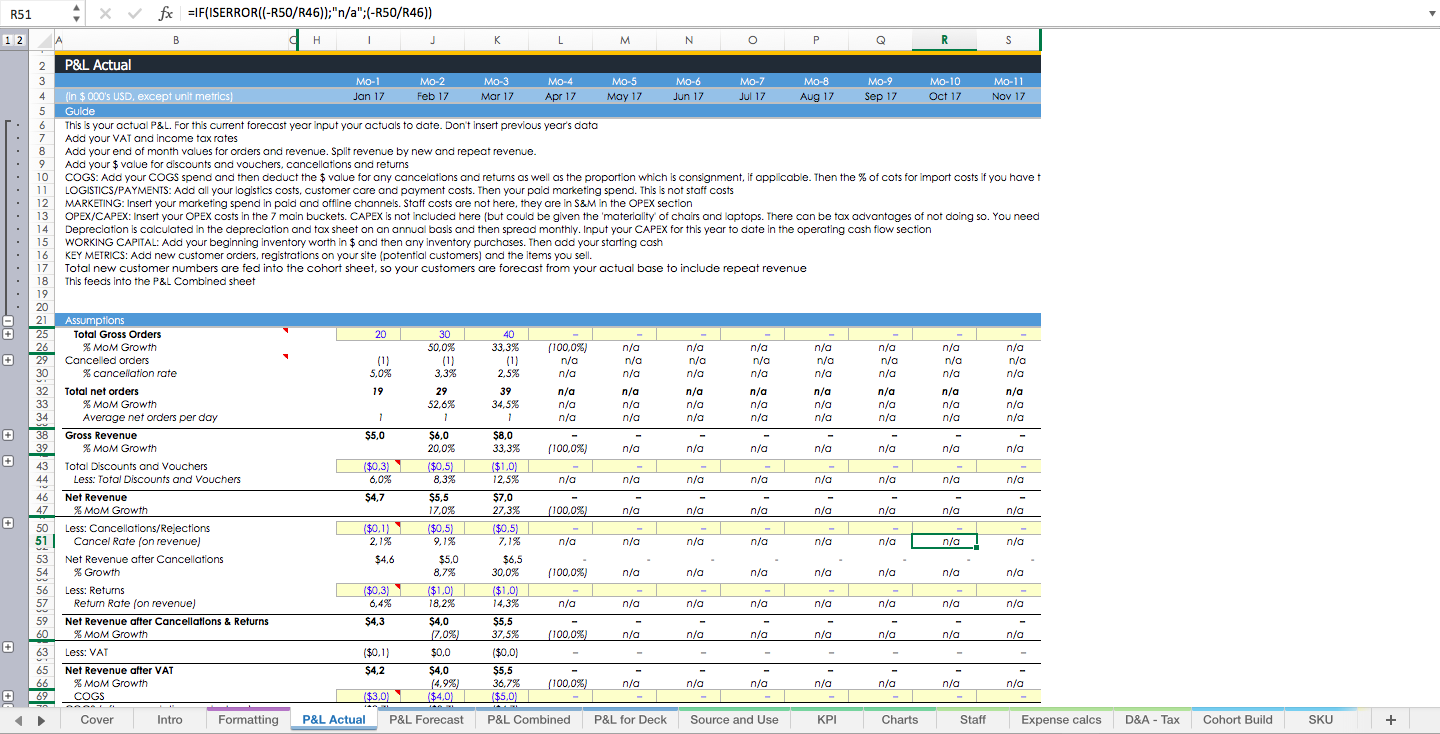This screenshot has height=734, width=1440.
Task: Click the Net Revenue after VAT label
Action: (120, 670)
